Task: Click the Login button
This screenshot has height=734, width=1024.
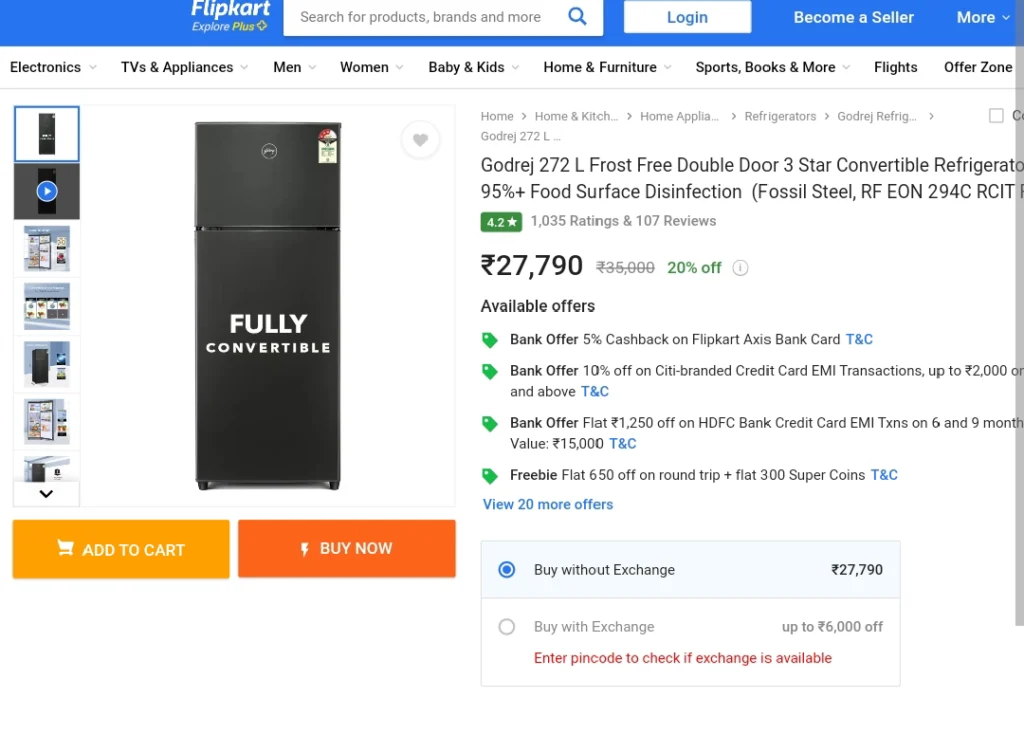Action: click(687, 17)
